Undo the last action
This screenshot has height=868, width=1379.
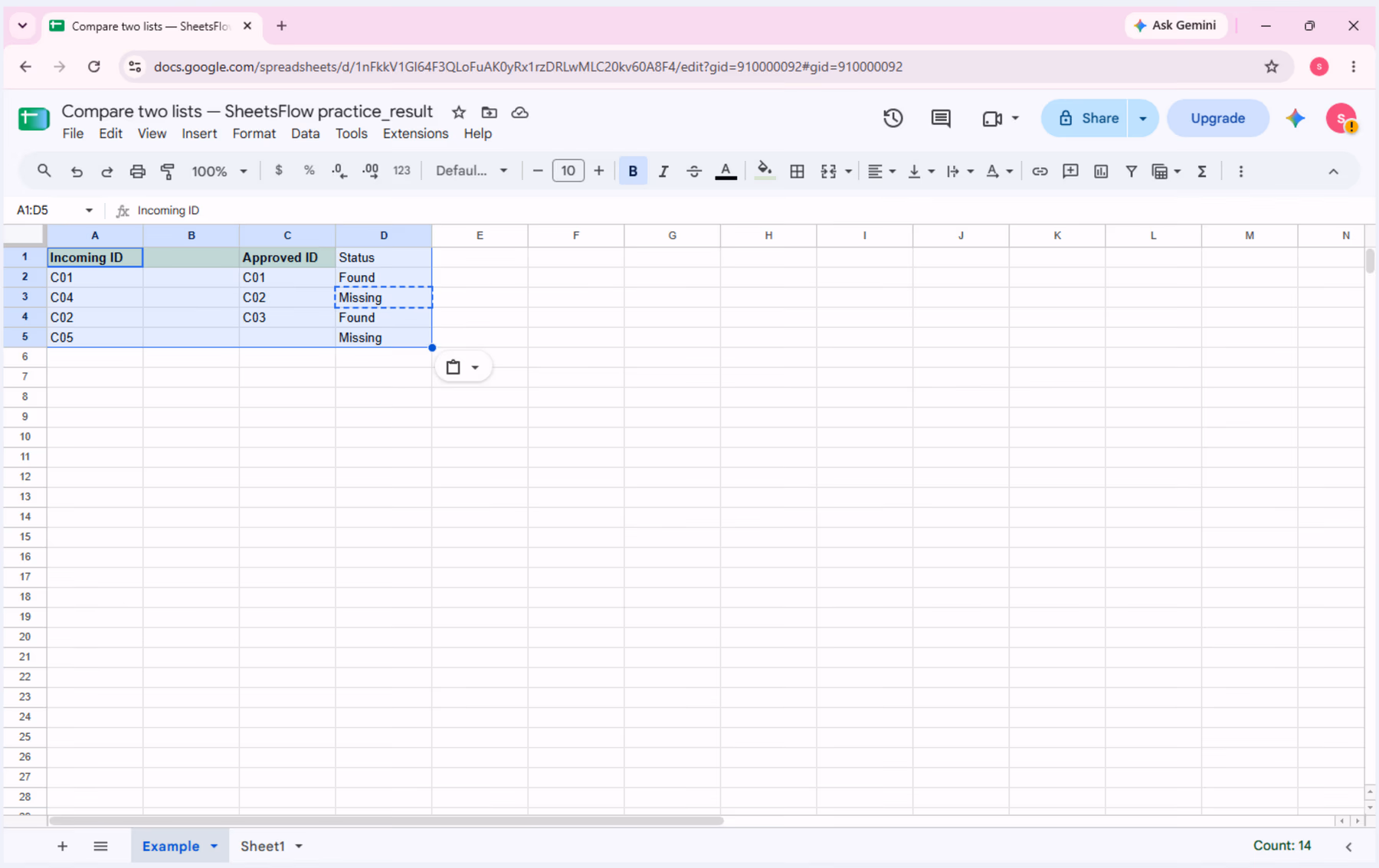(x=77, y=172)
